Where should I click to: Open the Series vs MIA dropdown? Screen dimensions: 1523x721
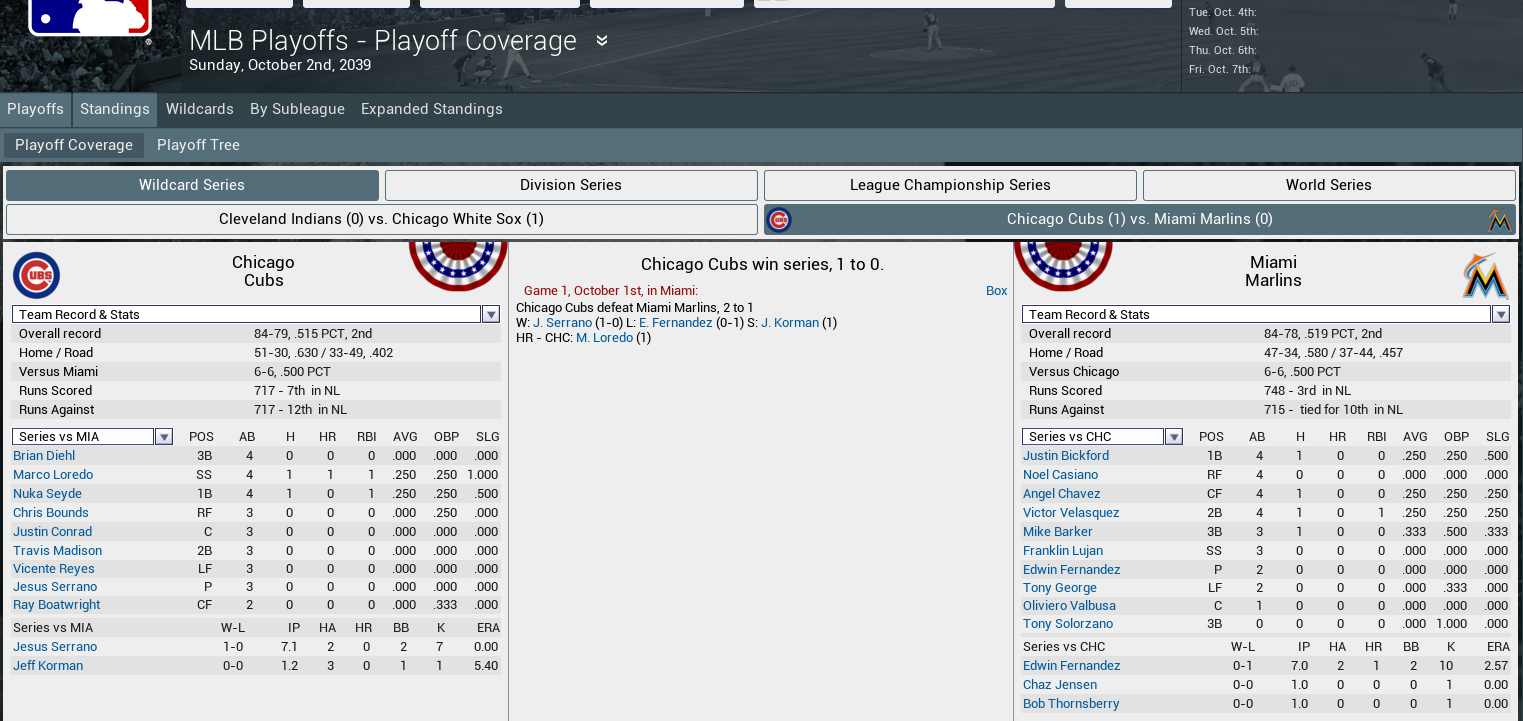click(164, 437)
